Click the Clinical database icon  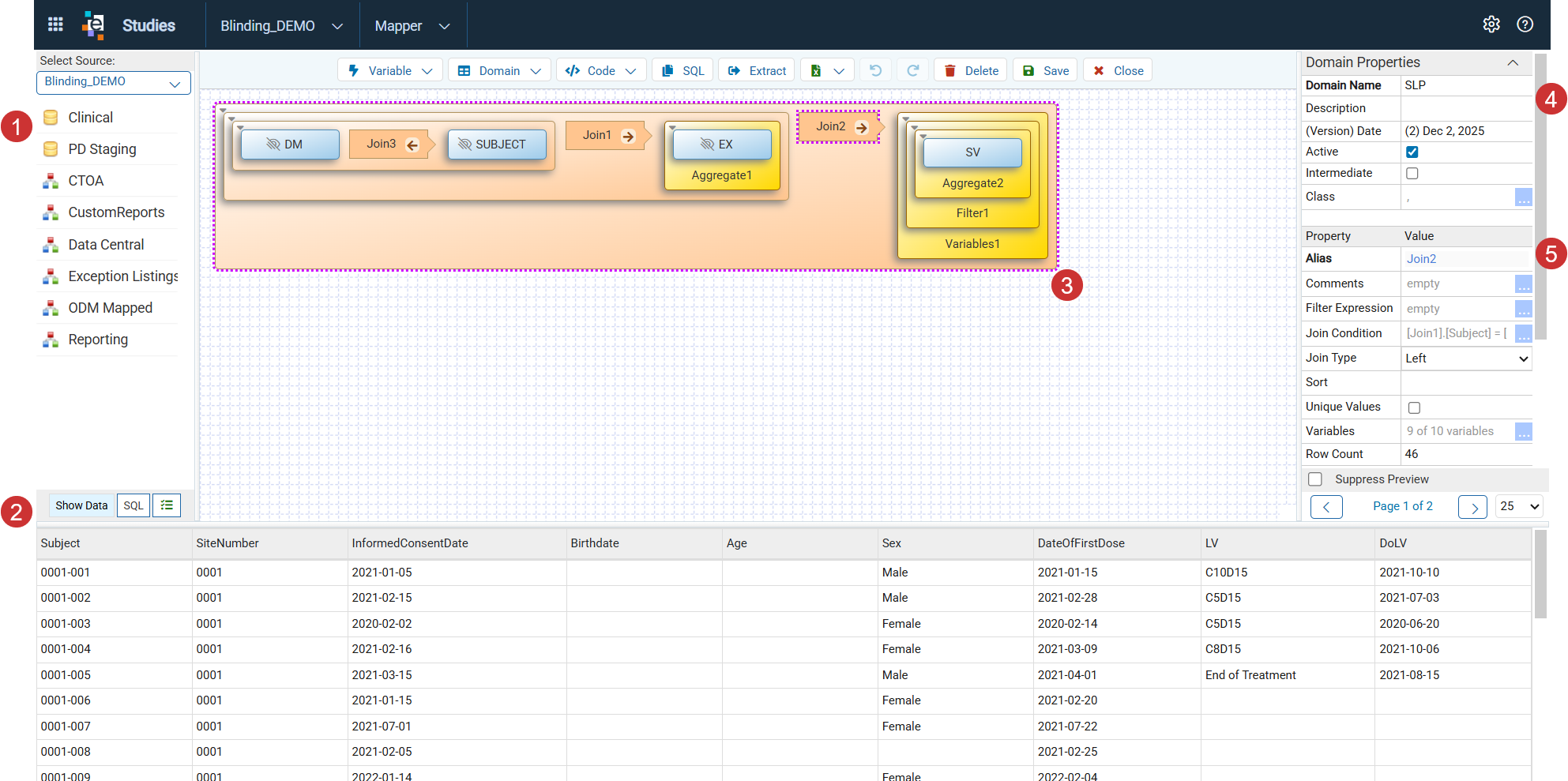pos(51,118)
